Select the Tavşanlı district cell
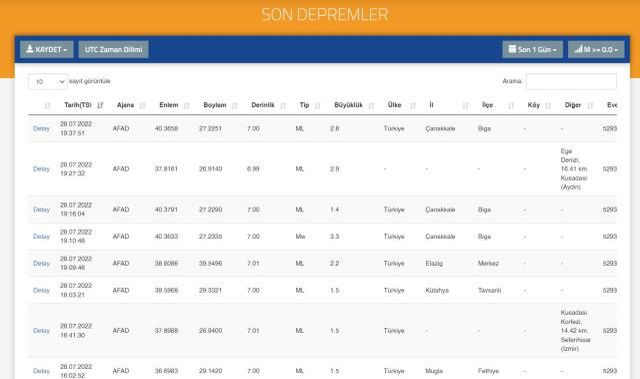This screenshot has width=640, height=379. tap(489, 290)
